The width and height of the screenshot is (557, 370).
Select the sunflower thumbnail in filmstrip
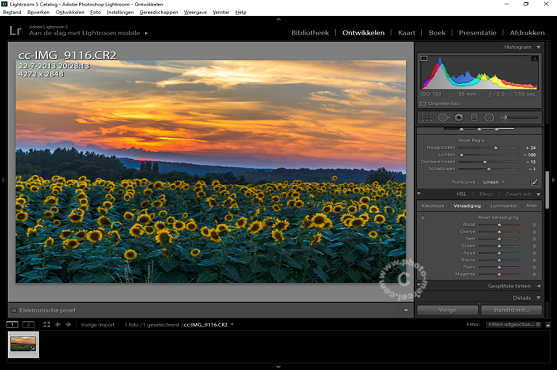point(23,344)
